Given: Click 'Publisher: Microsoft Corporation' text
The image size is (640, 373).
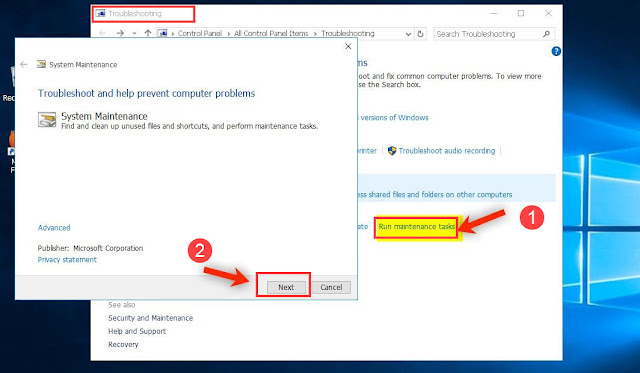Looking at the screenshot, I should point(90,248).
